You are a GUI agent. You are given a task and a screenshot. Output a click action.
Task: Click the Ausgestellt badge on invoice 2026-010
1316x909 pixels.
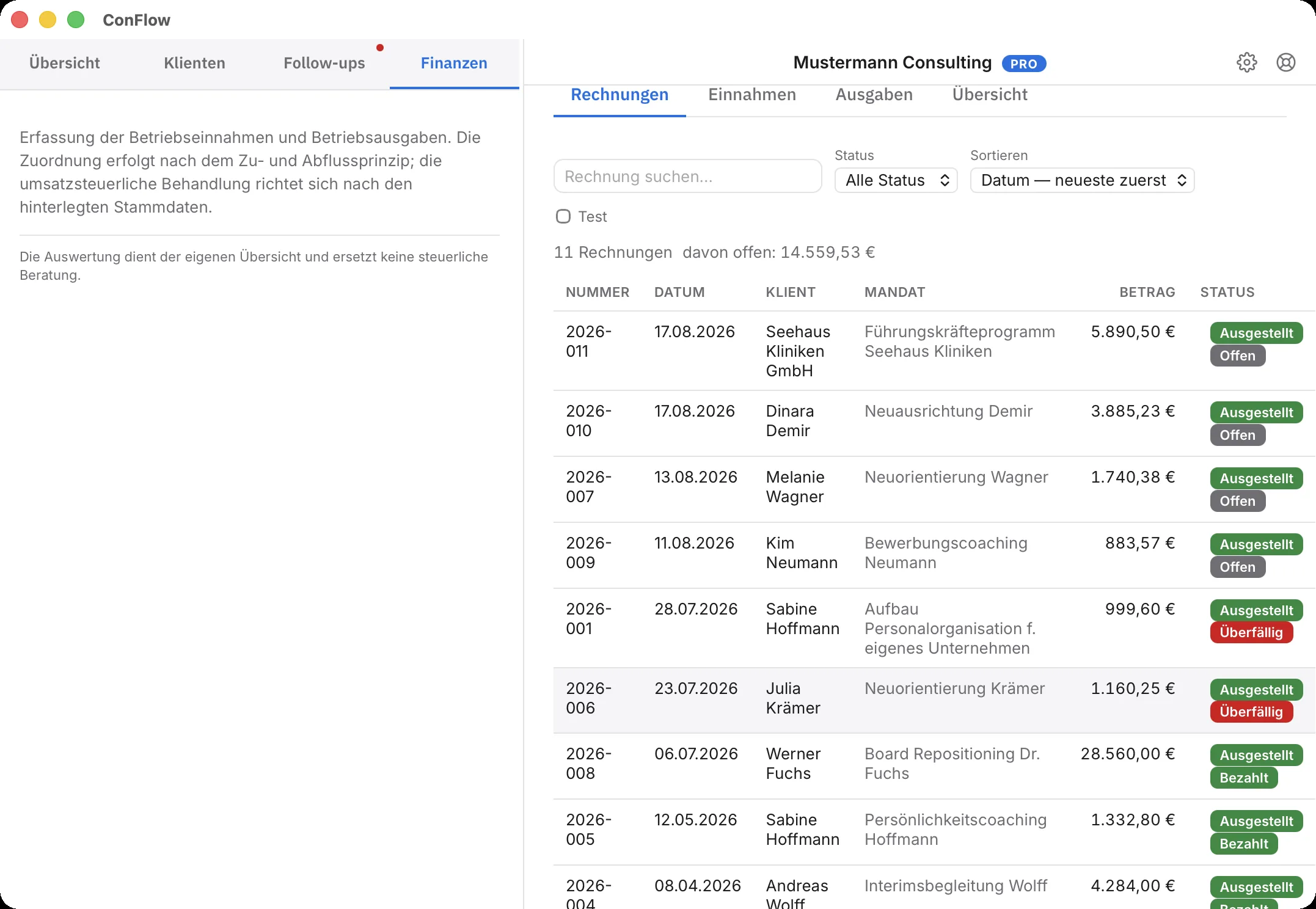tap(1256, 412)
